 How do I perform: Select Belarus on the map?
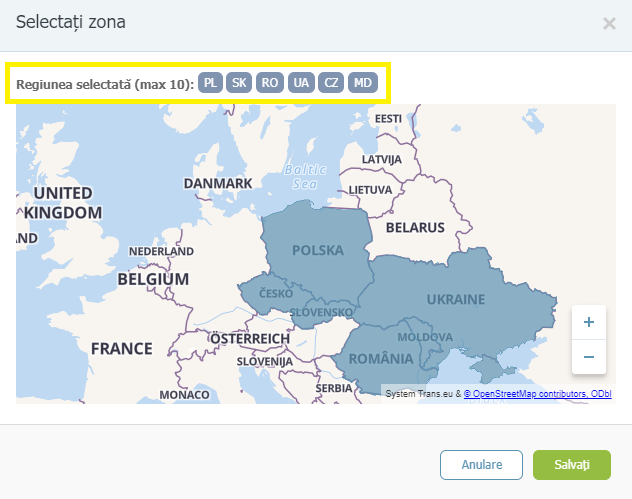coord(414,227)
